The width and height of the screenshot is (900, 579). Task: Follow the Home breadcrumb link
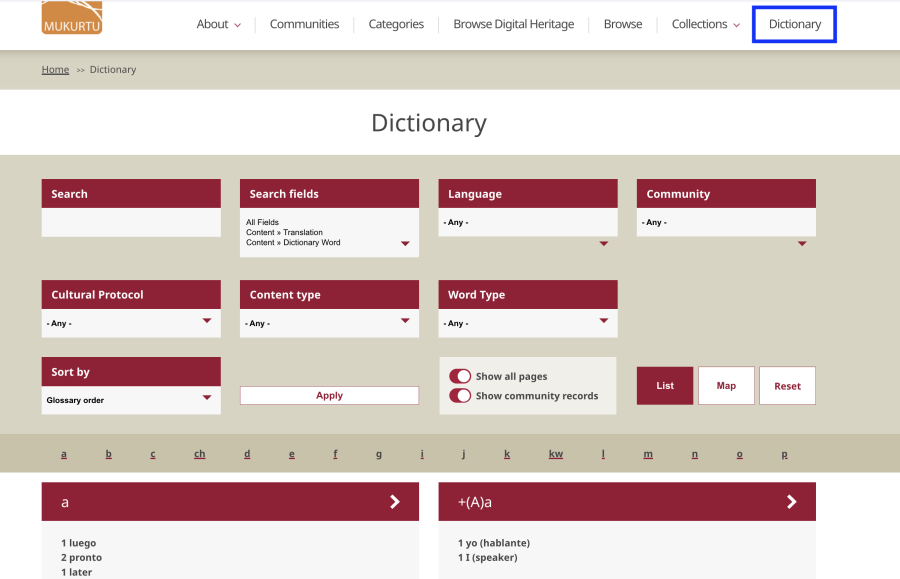tap(55, 69)
